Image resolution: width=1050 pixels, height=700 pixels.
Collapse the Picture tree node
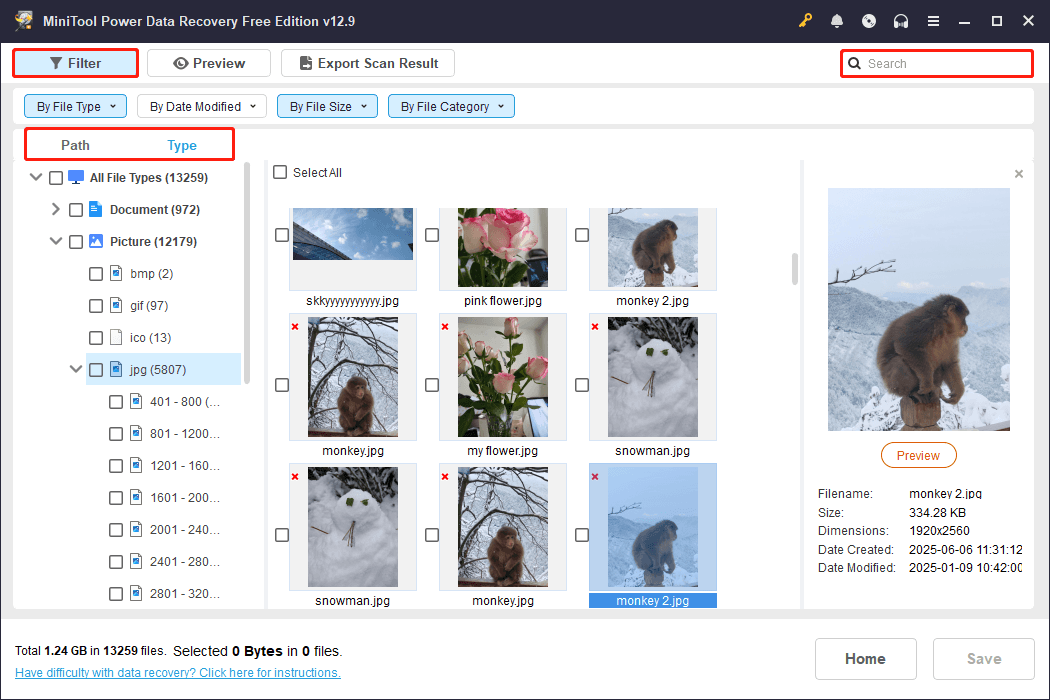(56, 241)
